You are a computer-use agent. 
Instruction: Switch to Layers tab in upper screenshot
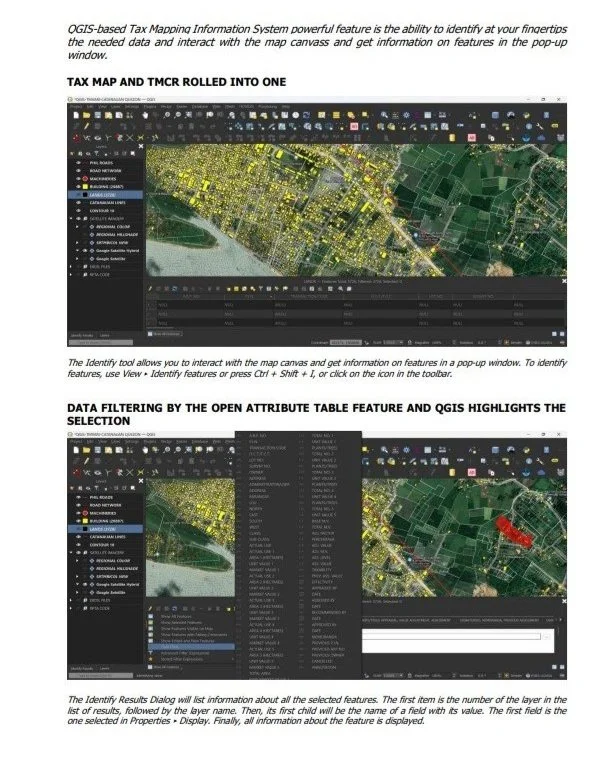[x=104, y=335]
